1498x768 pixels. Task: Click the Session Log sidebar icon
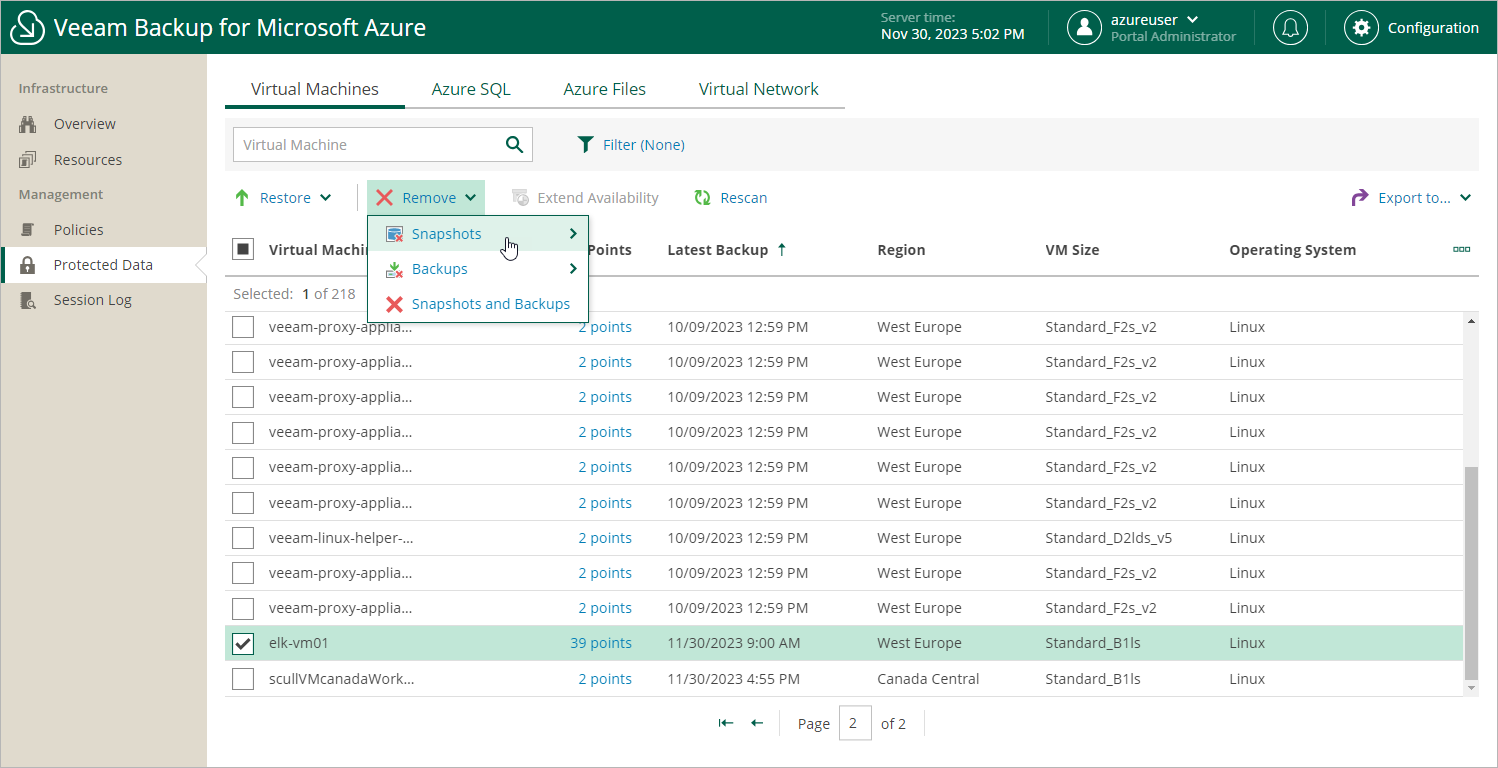pyautogui.click(x=28, y=300)
